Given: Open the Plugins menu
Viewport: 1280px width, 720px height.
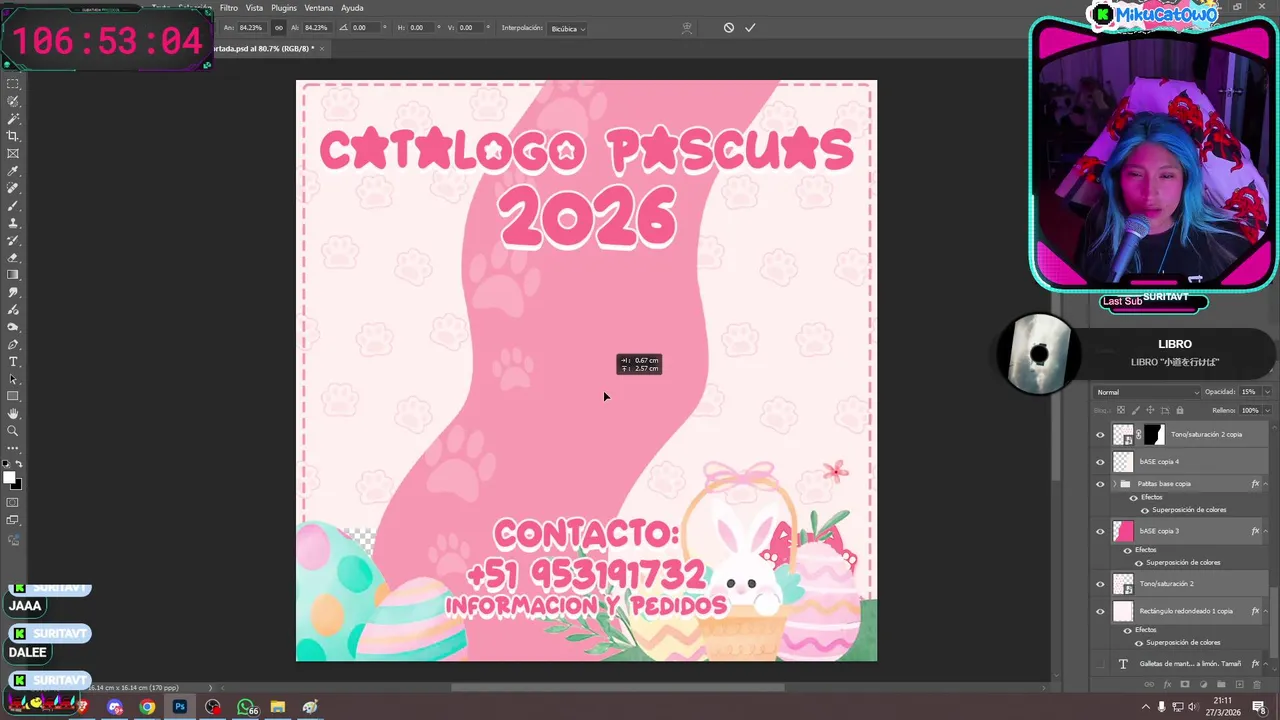Looking at the screenshot, I should coord(284,8).
